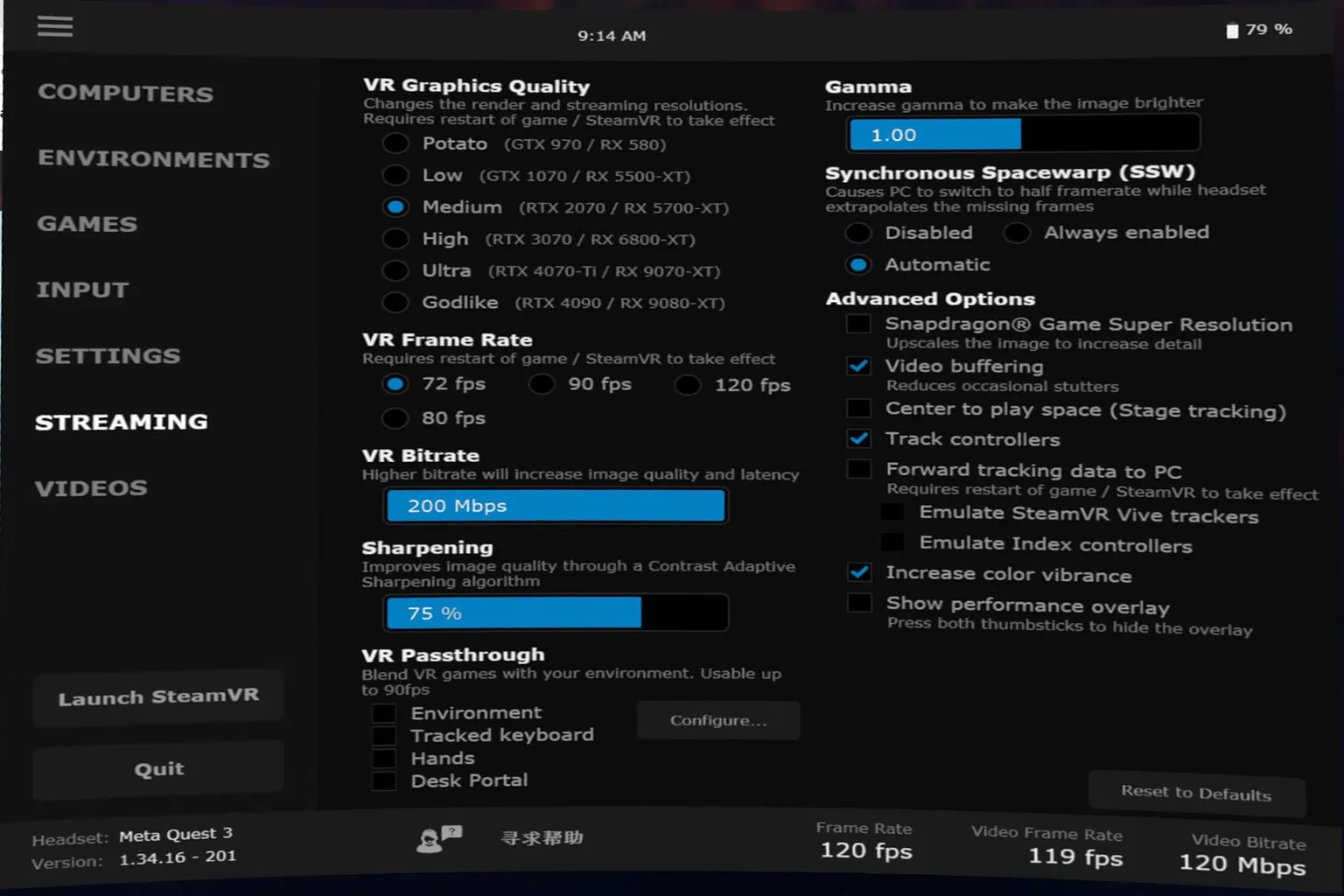
Task: Enable Show performance overlay
Action: (x=859, y=603)
